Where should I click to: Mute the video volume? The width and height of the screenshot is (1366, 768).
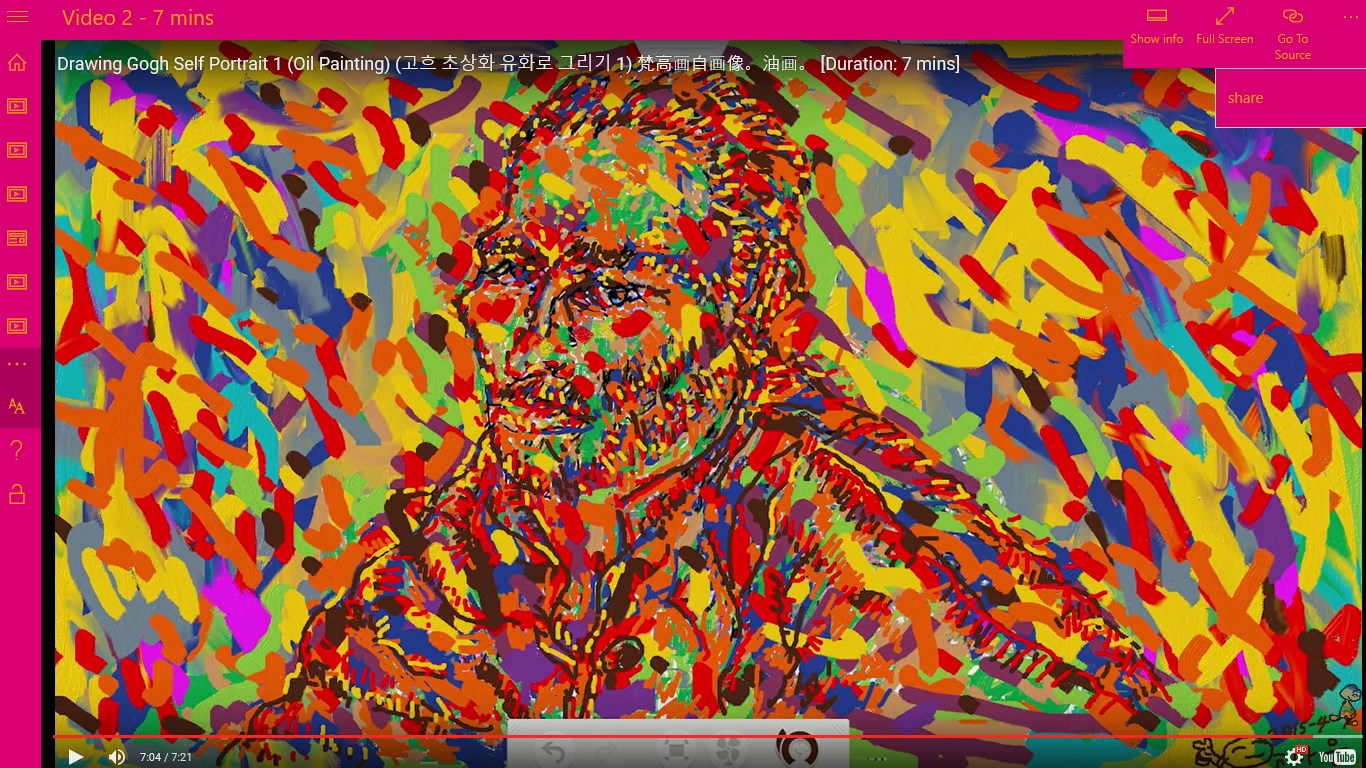117,757
